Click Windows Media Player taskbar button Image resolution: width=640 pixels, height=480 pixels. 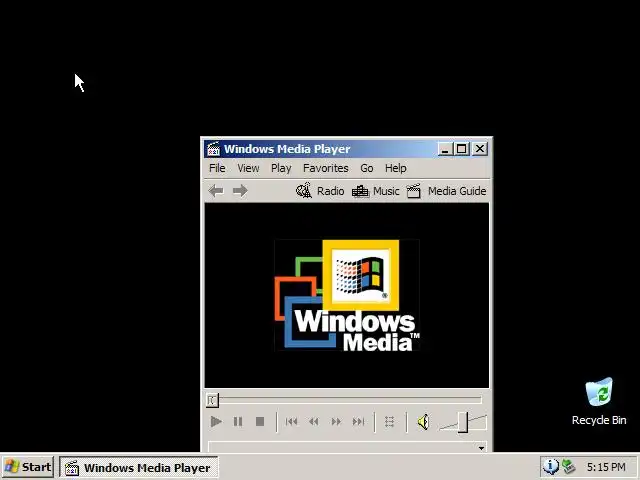coord(139,467)
